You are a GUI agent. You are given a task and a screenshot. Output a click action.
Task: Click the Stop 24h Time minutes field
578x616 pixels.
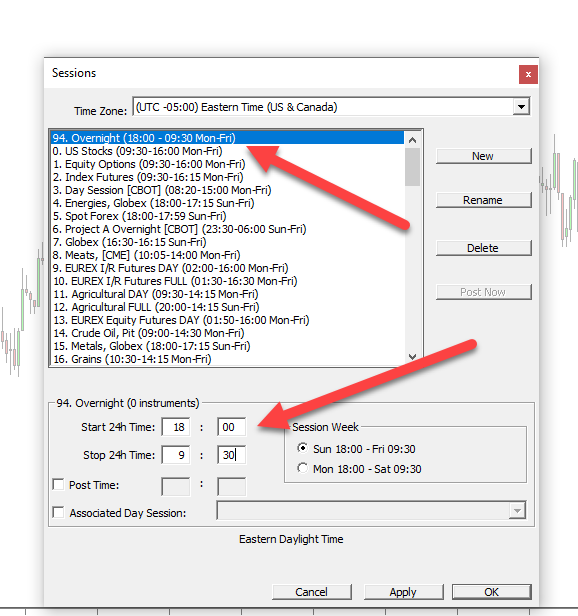(x=231, y=455)
